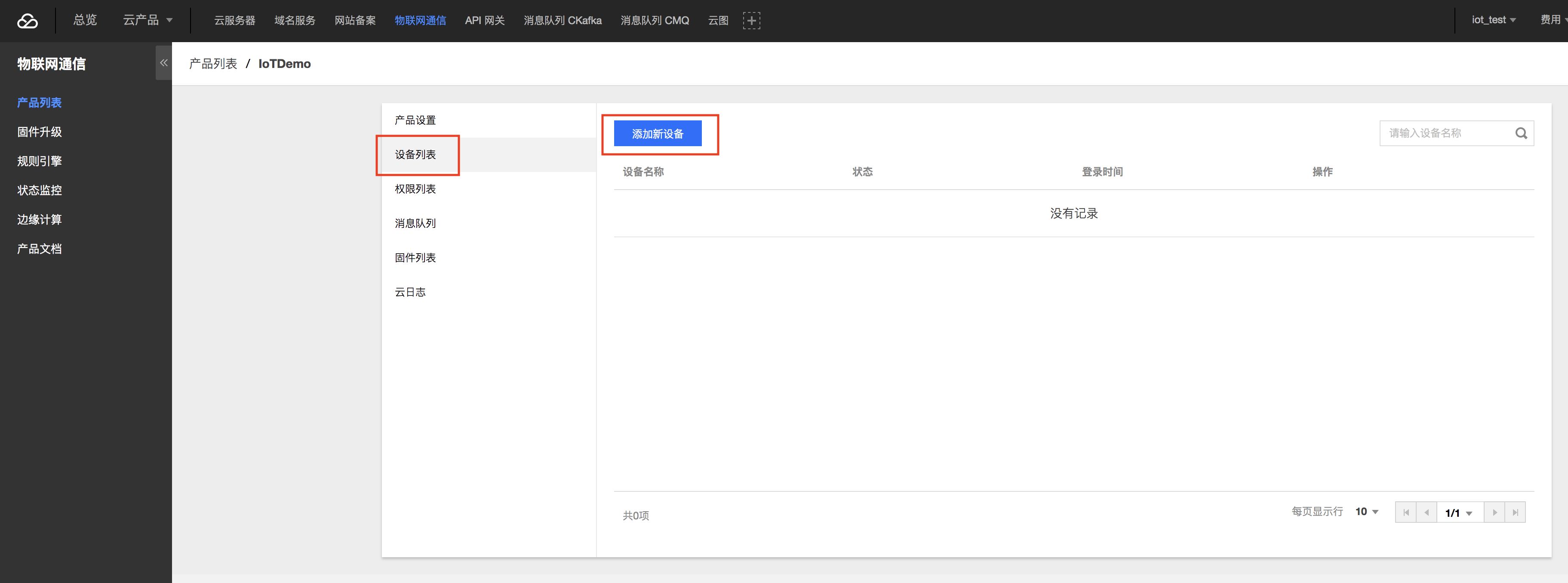Screen dimensions: 1568x583
Task: Click the 产品列表 breadcrumb link
Action: click(213, 64)
